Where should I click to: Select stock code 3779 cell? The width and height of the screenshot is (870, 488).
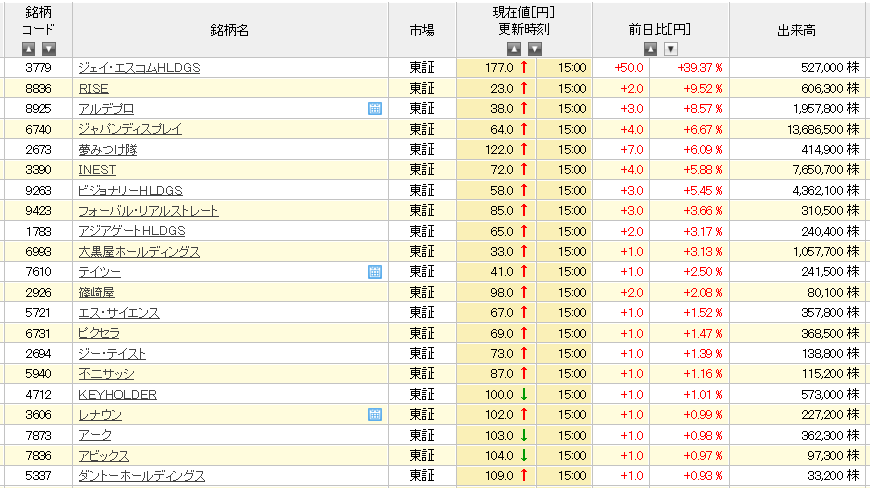(38, 68)
